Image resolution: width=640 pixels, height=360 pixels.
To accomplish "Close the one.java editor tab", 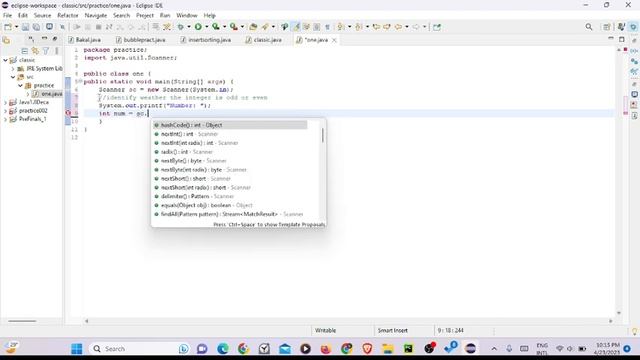I will tap(334, 40).
